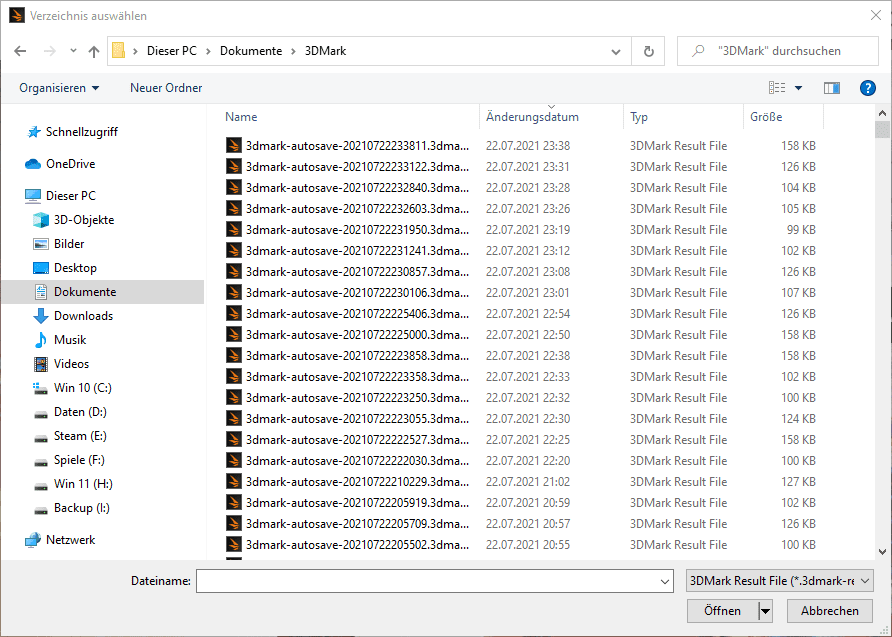Select drive Backup (I:)
Viewport: 892px width, 637px height.
click(x=81, y=508)
